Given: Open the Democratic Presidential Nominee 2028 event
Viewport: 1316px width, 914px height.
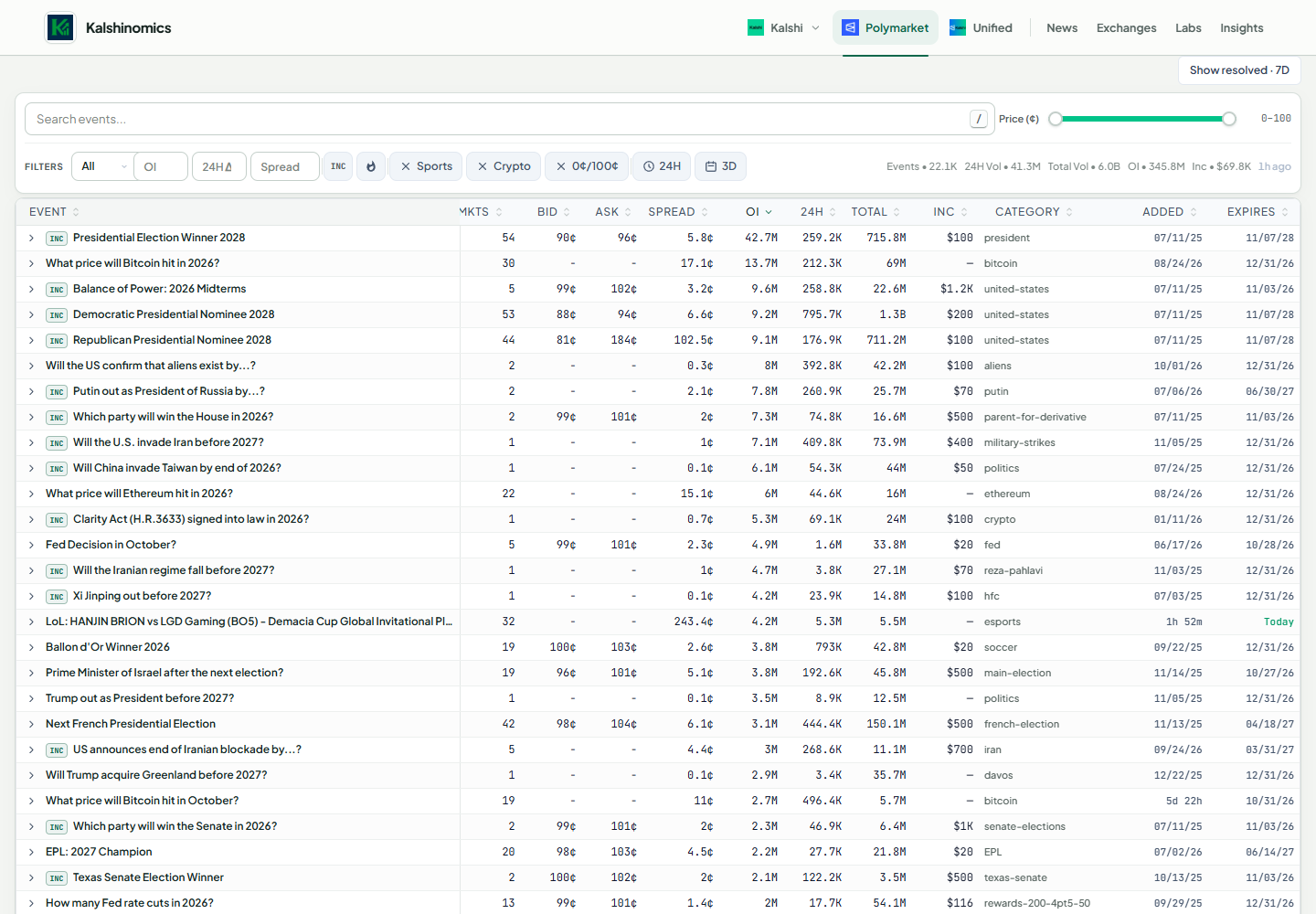Looking at the screenshot, I should coord(174,314).
